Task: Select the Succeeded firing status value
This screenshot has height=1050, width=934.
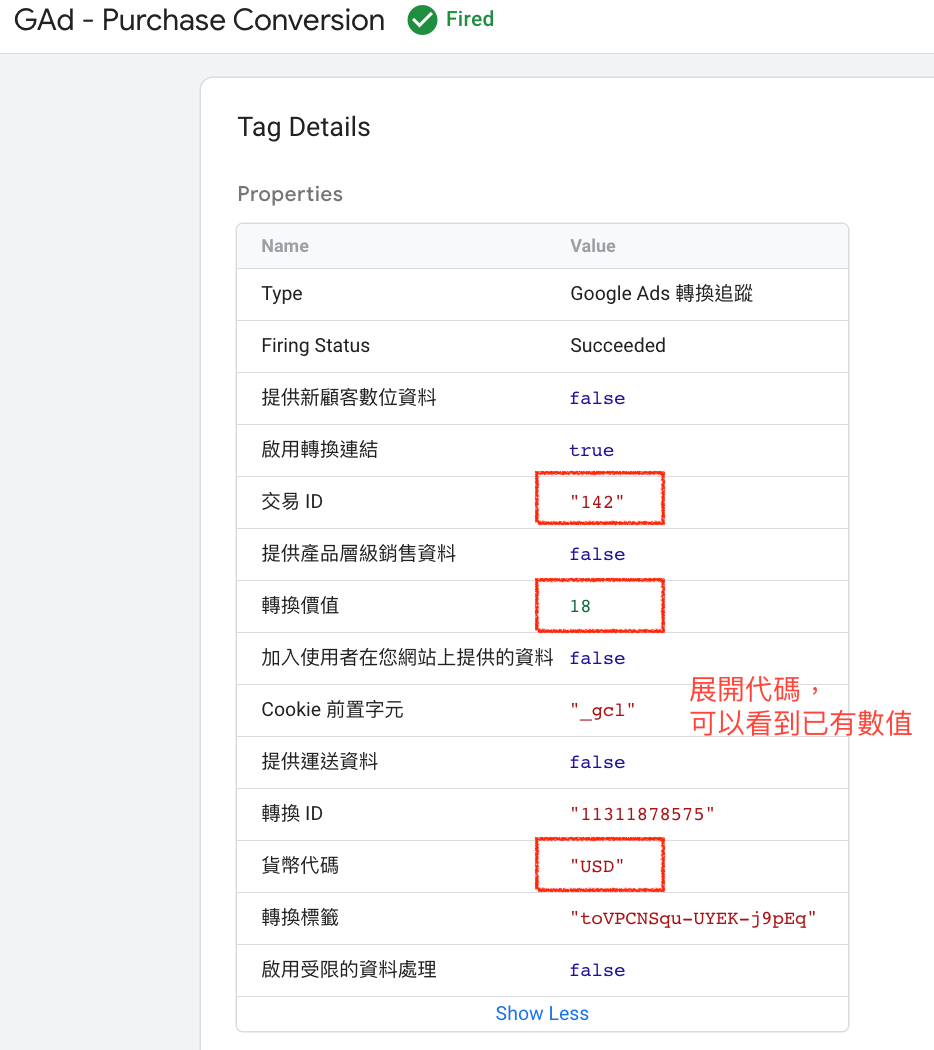Action: (617, 346)
